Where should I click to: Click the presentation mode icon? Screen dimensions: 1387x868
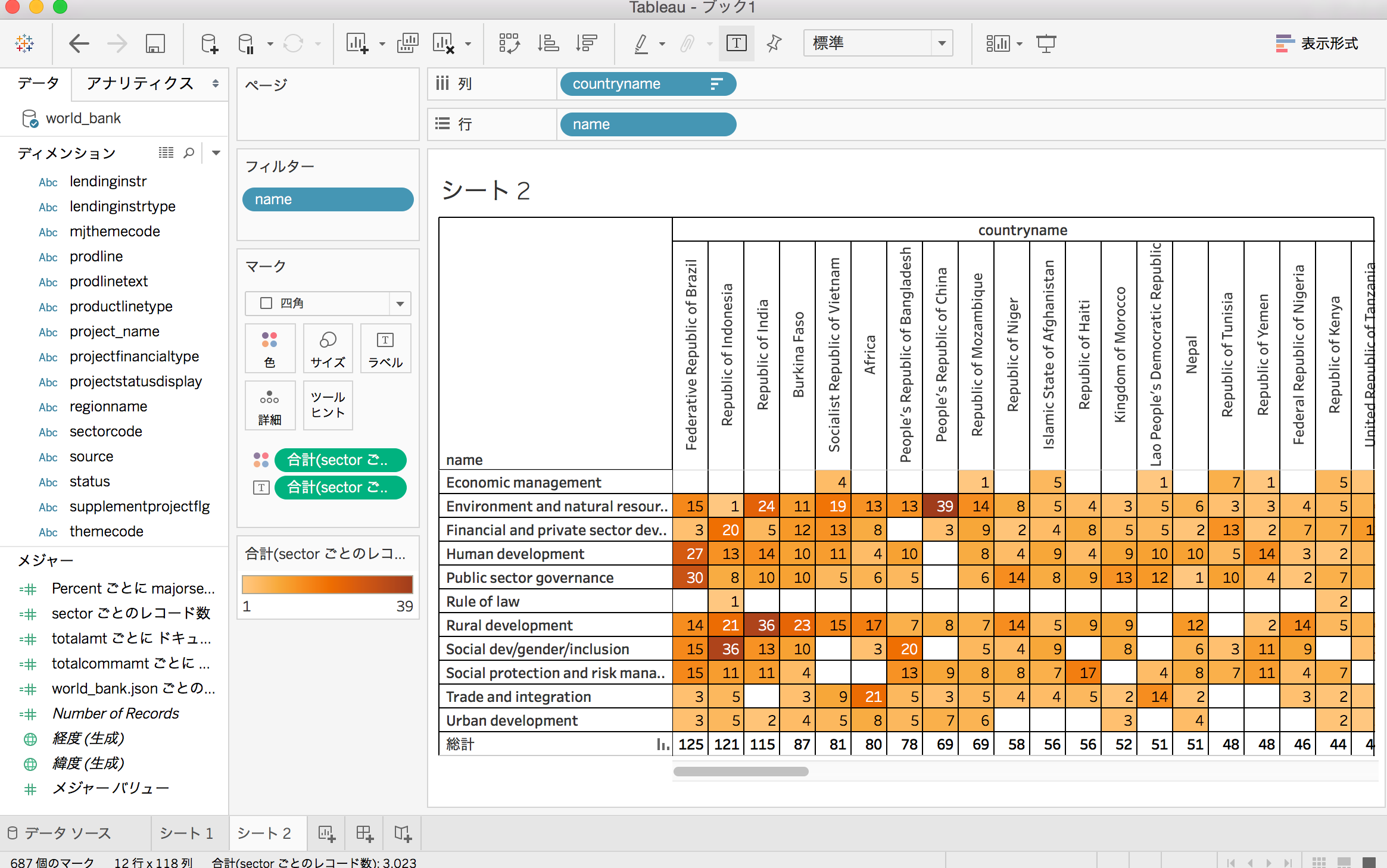[x=1046, y=43]
